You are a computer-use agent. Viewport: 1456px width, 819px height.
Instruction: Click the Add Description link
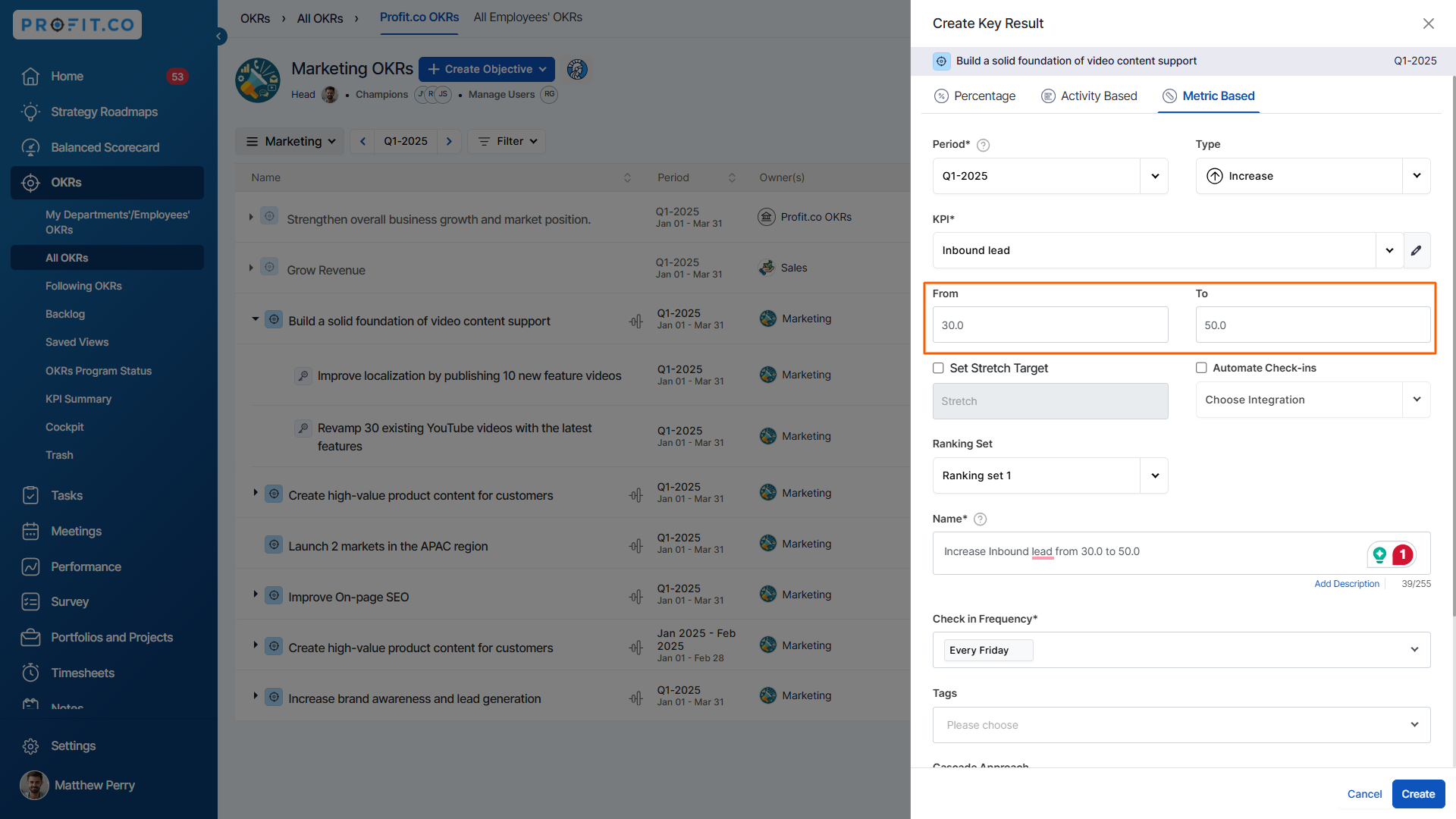[1346, 584]
